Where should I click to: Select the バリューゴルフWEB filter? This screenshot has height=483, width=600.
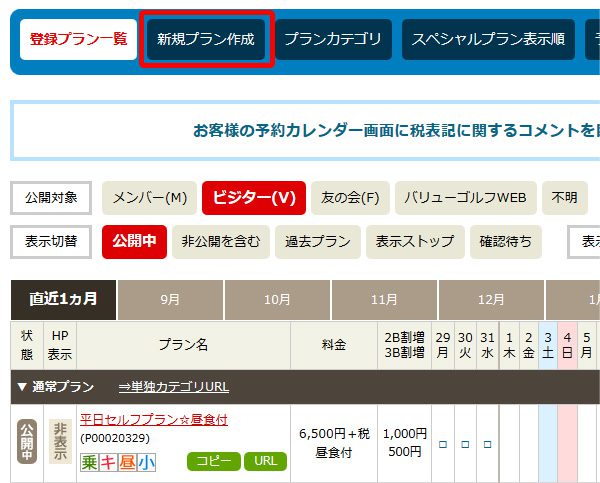click(466, 198)
